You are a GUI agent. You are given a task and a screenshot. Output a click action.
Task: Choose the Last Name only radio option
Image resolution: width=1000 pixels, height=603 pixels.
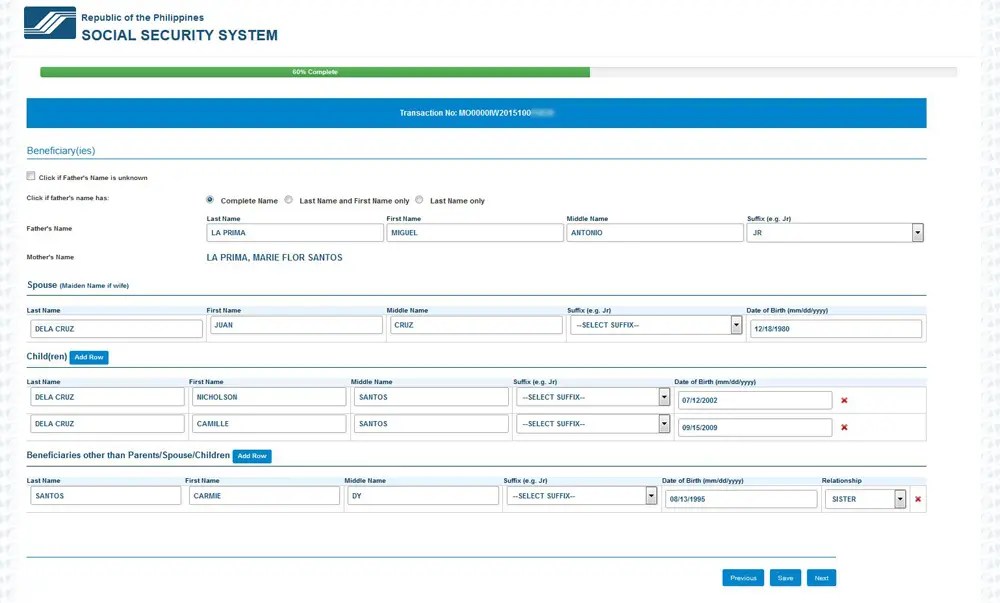(x=419, y=200)
